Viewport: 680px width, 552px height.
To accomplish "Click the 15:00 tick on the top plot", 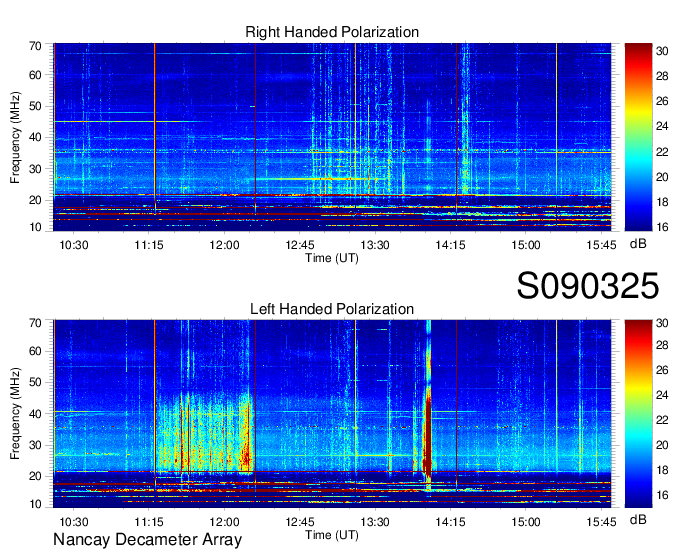I will click(526, 245).
